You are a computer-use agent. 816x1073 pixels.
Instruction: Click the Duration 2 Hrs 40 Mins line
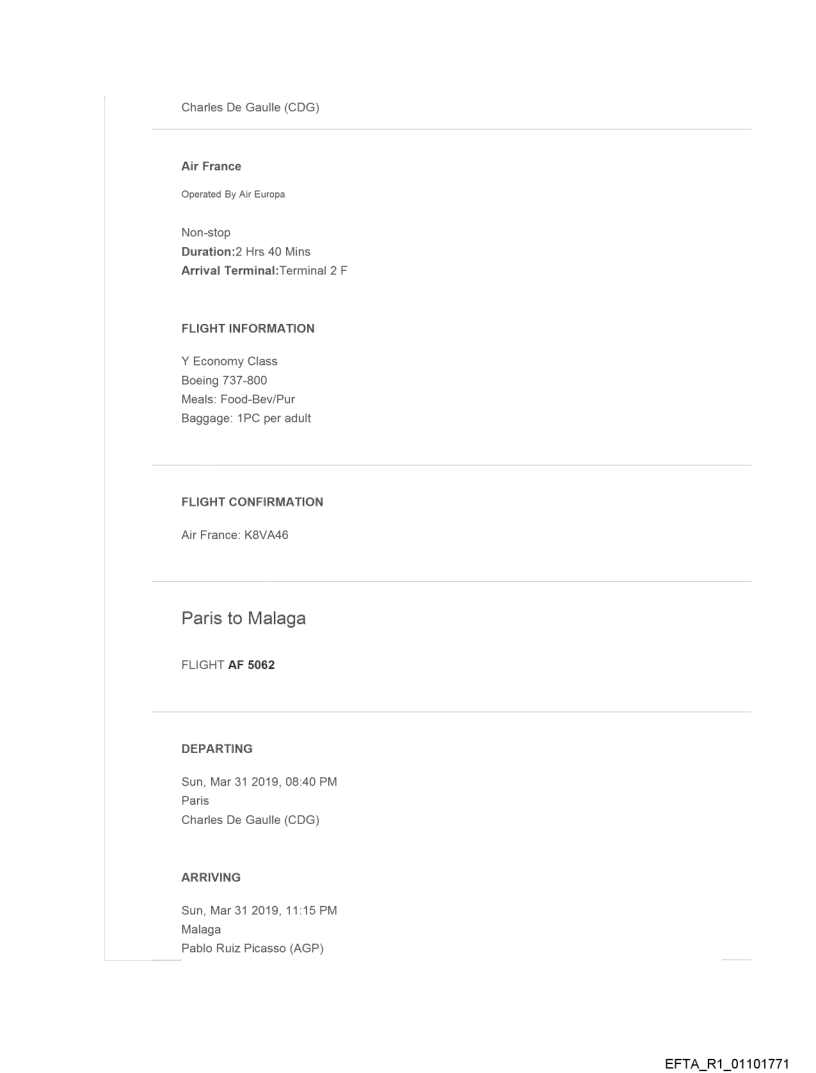tap(246, 251)
